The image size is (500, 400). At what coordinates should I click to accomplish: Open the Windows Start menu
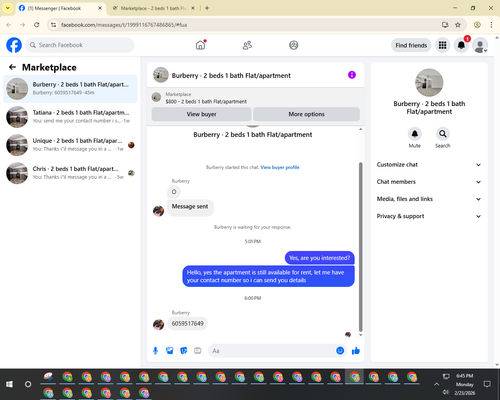click(x=9, y=384)
